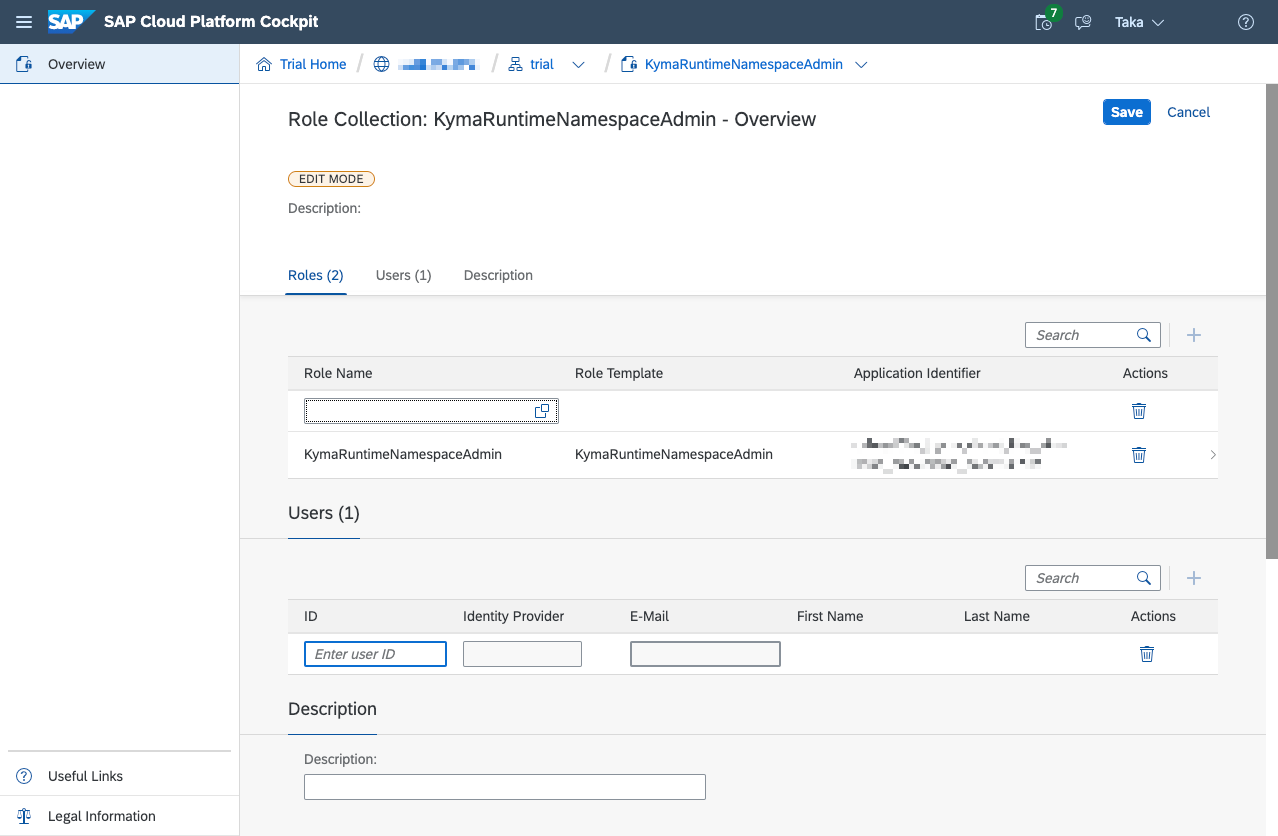Select Overview in the sidebar
1278x836 pixels.
pyautogui.click(x=120, y=64)
